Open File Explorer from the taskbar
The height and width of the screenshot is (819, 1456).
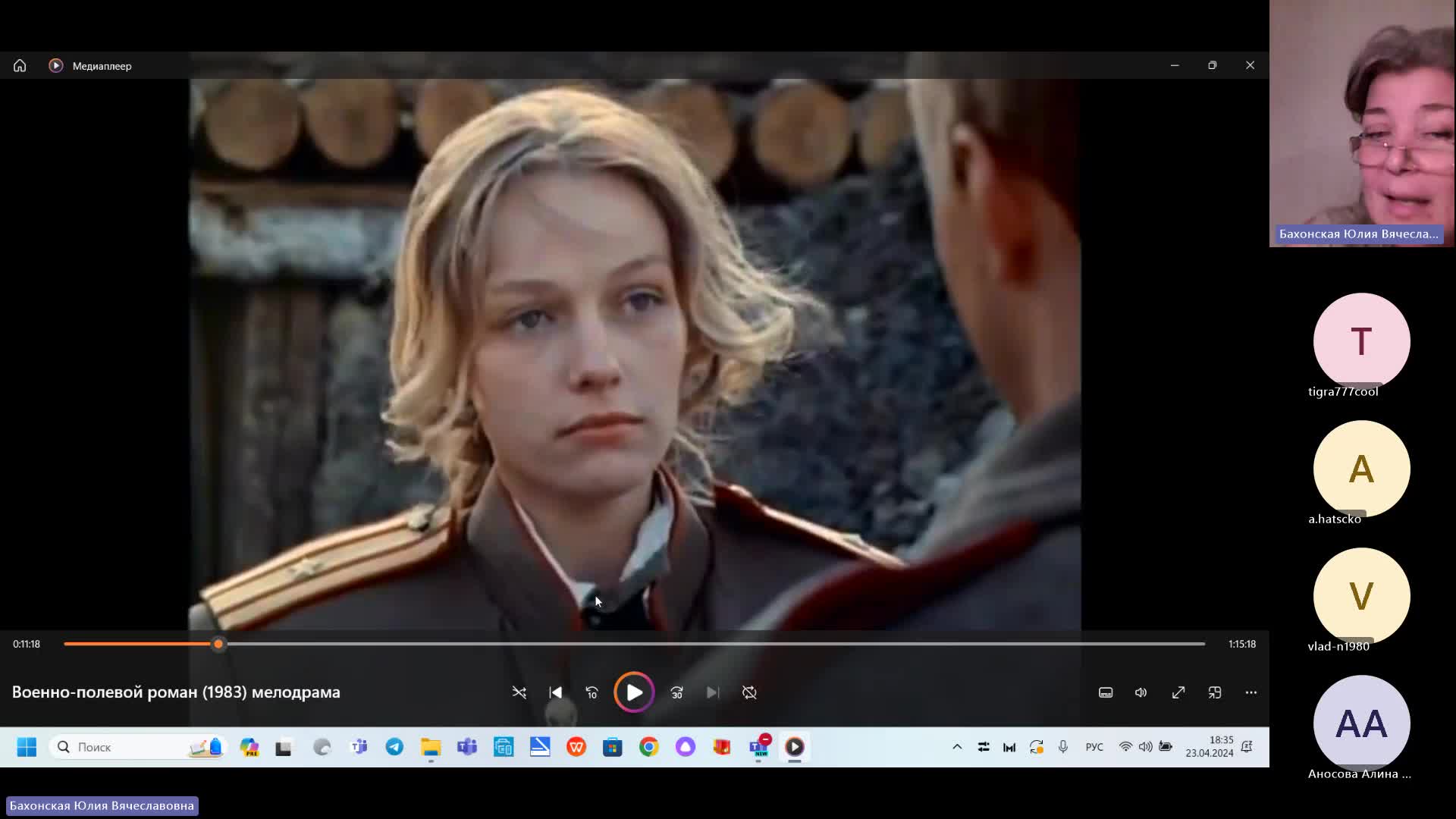point(431,748)
